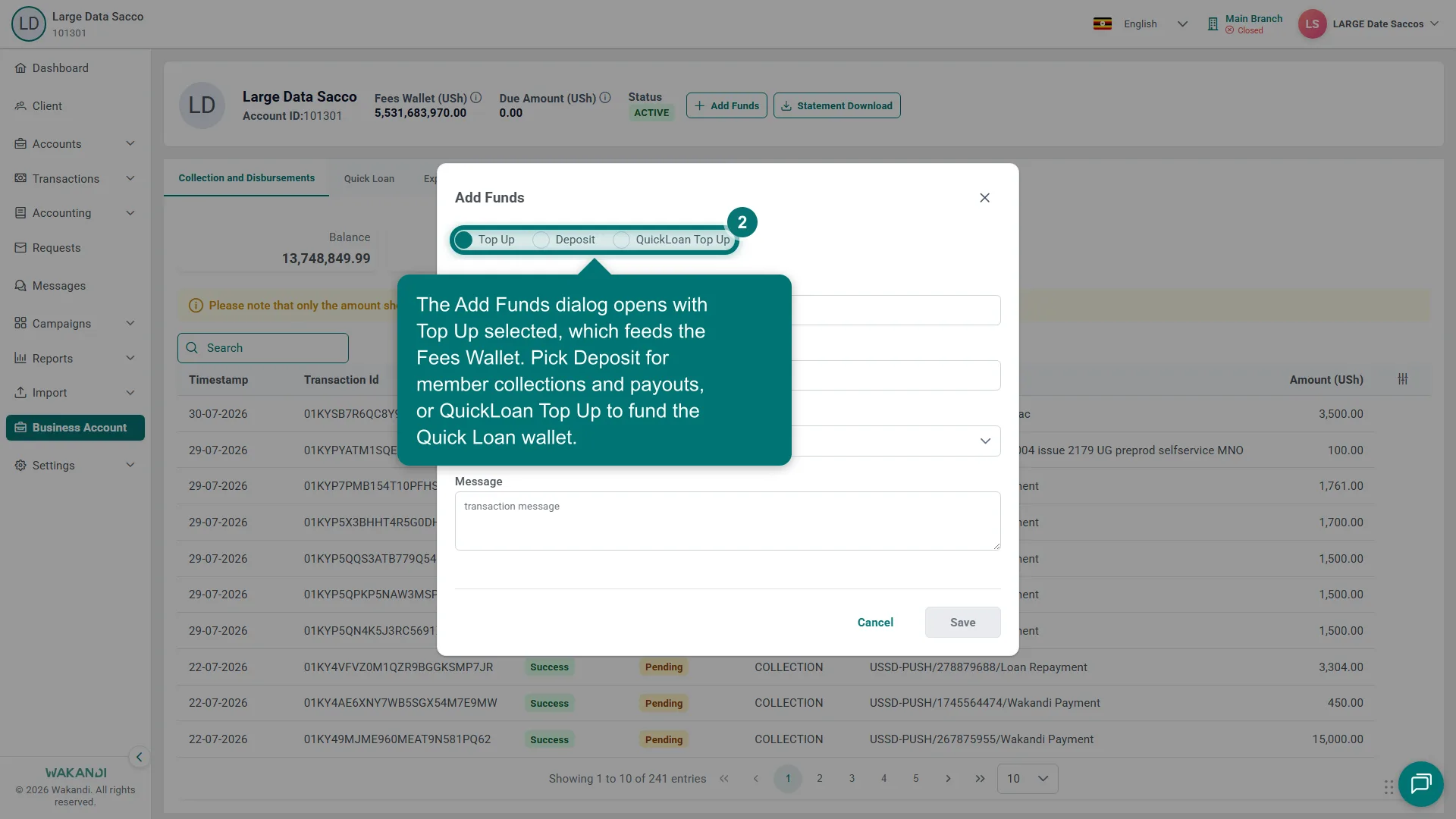Select the Deposit radio option

pyautogui.click(x=541, y=240)
